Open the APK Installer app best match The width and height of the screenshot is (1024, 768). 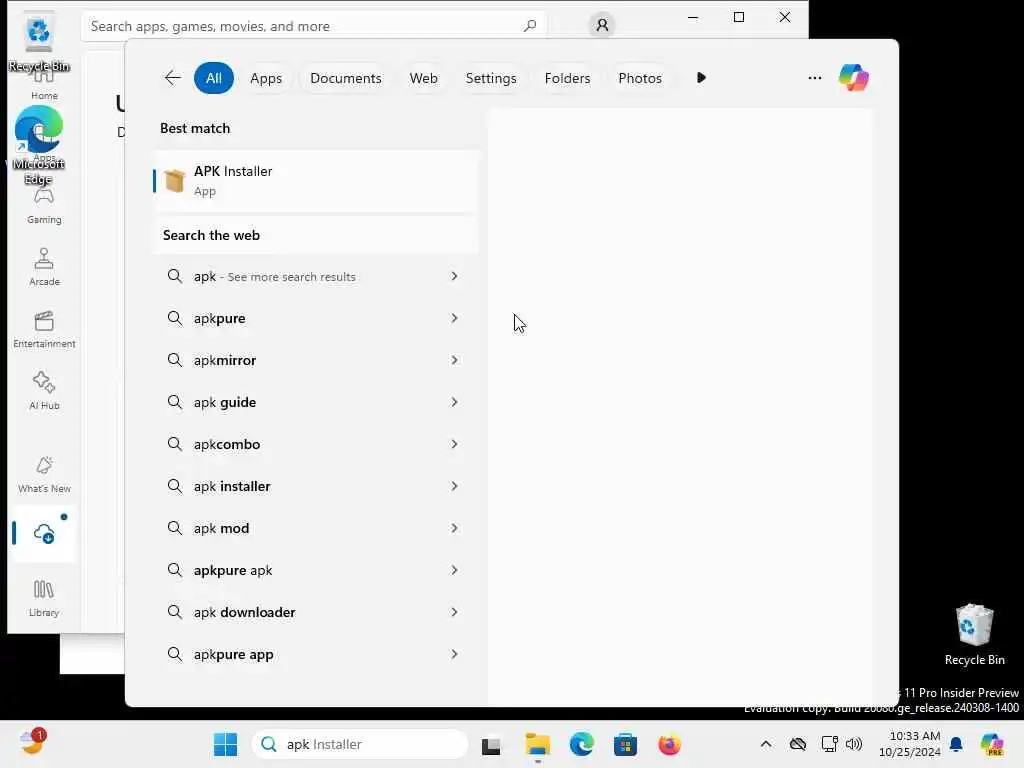tap(316, 181)
